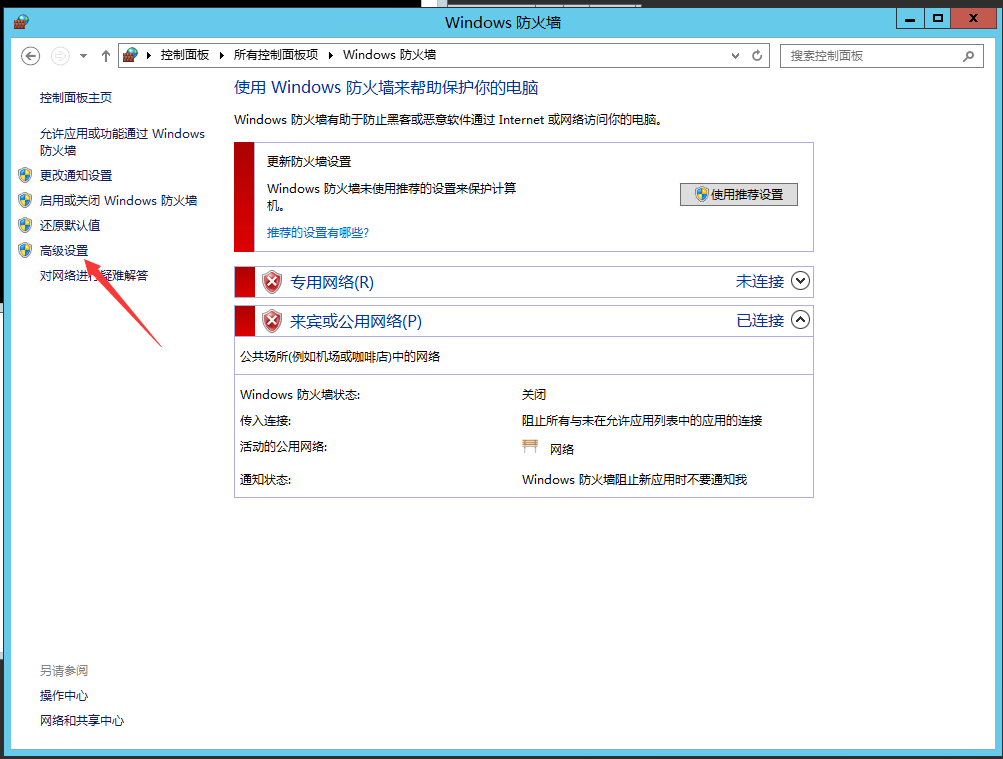Viewport: 1003px width, 759px height.
Task: Go up one level with the Up arrow
Action: pos(106,56)
